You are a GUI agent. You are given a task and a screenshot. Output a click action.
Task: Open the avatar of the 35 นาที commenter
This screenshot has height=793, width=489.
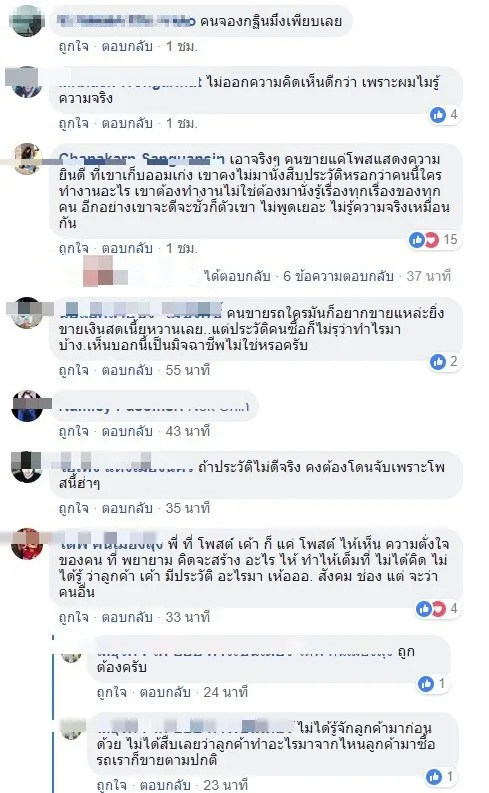27,467
